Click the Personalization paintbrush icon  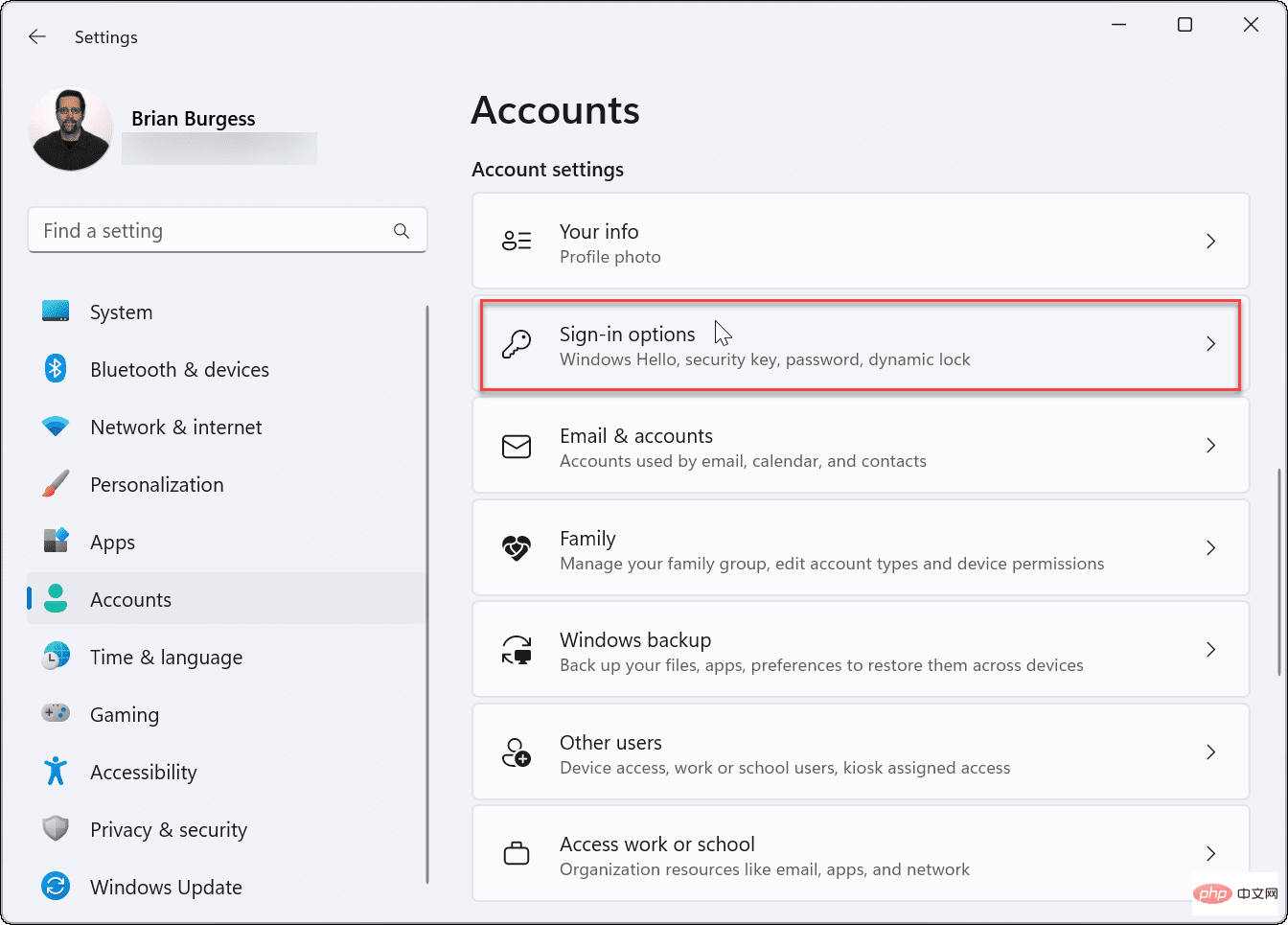(x=56, y=484)
